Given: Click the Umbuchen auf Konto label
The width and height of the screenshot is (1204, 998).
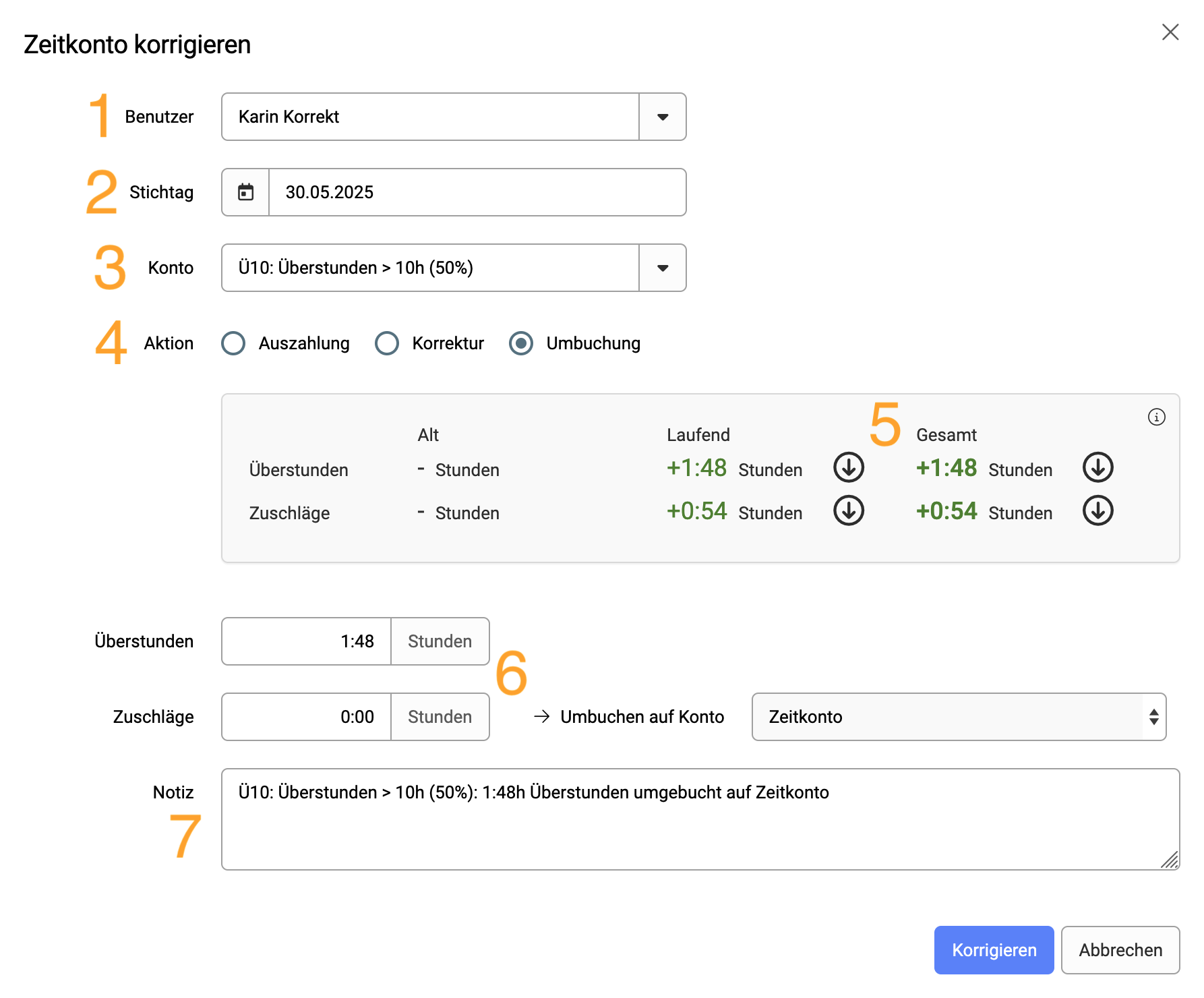Looking at the screenshot, I should pyautogui.click(x=642, y=717).
